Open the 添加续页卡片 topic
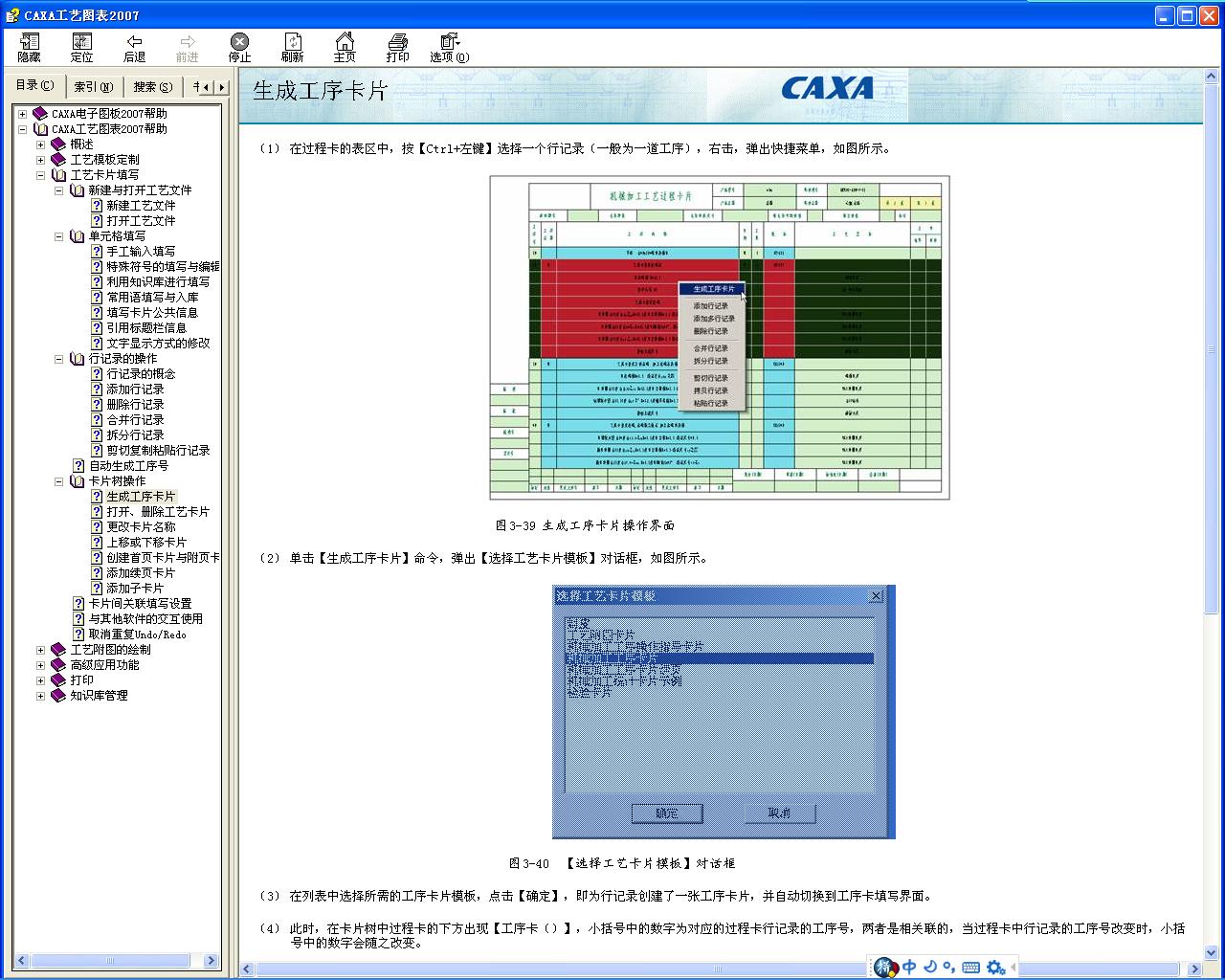Screen dimensions: 1225x980 pyautogui.click(x=141, y=573)
